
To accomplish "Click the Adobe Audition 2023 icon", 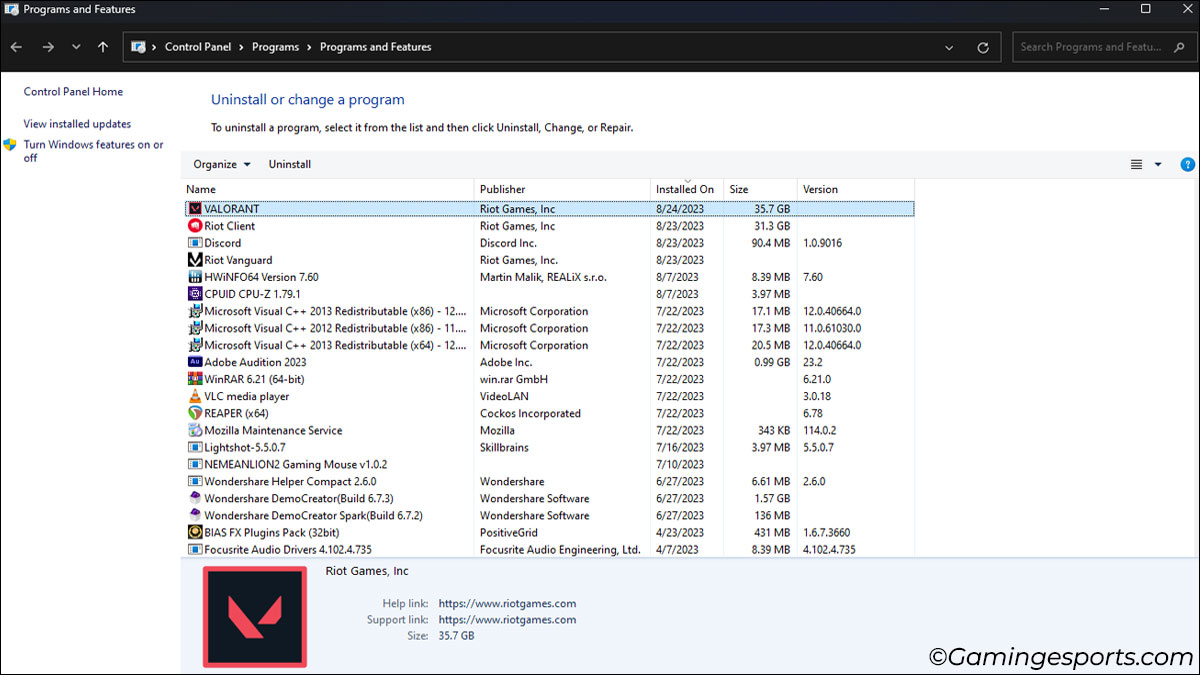I will [195, 362].
